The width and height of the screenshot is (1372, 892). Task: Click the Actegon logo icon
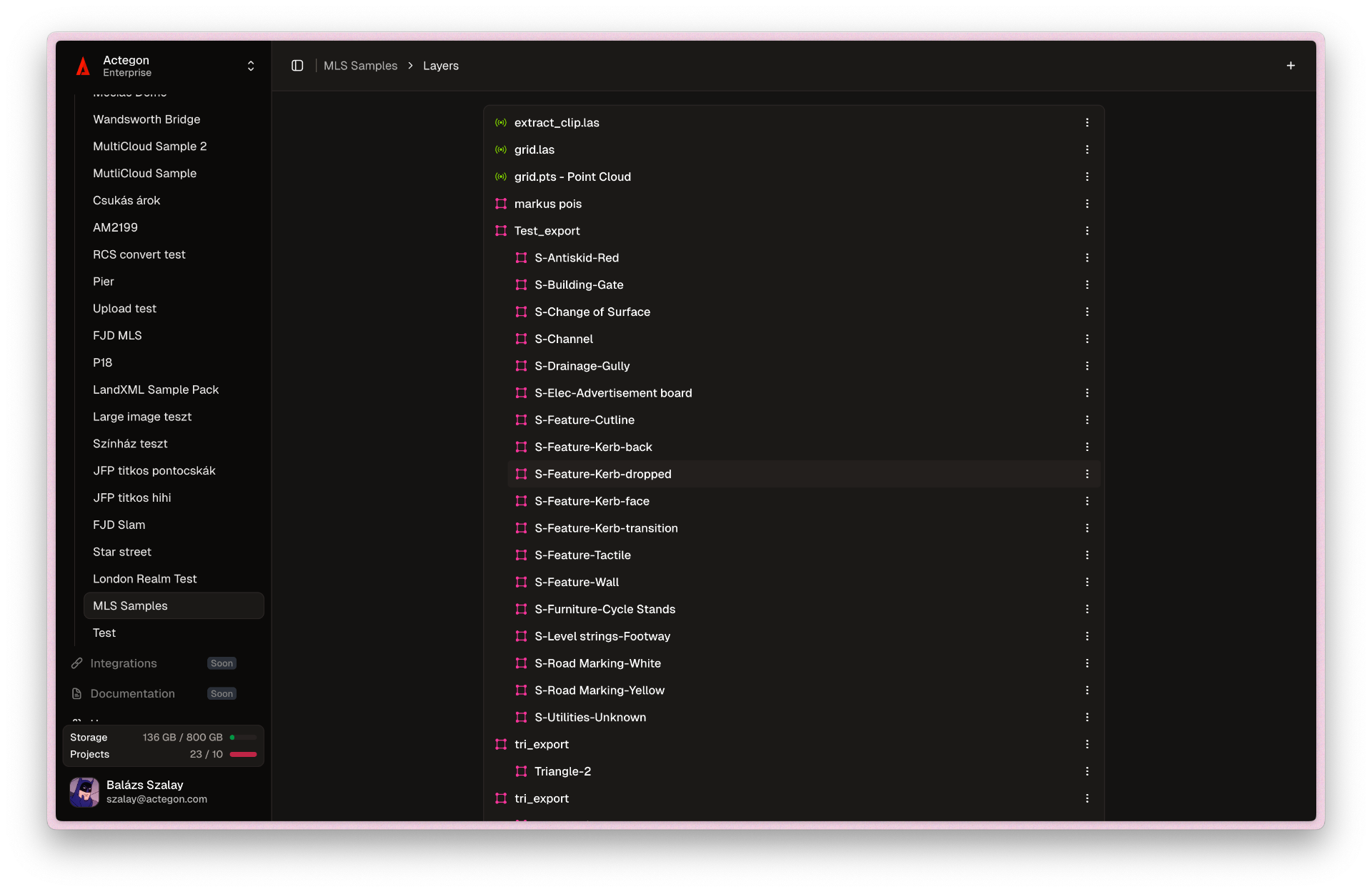click(x=84, y=66)
